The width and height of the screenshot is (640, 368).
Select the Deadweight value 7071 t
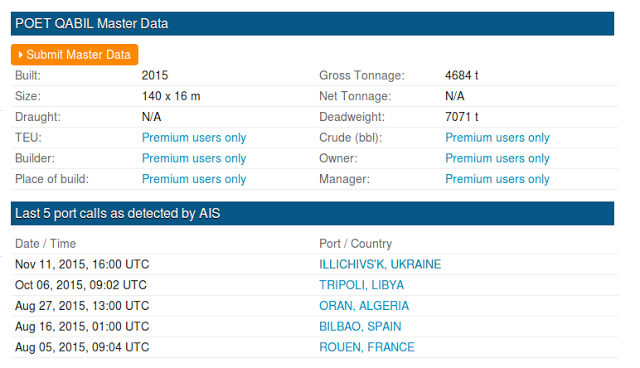click(462, 117)
